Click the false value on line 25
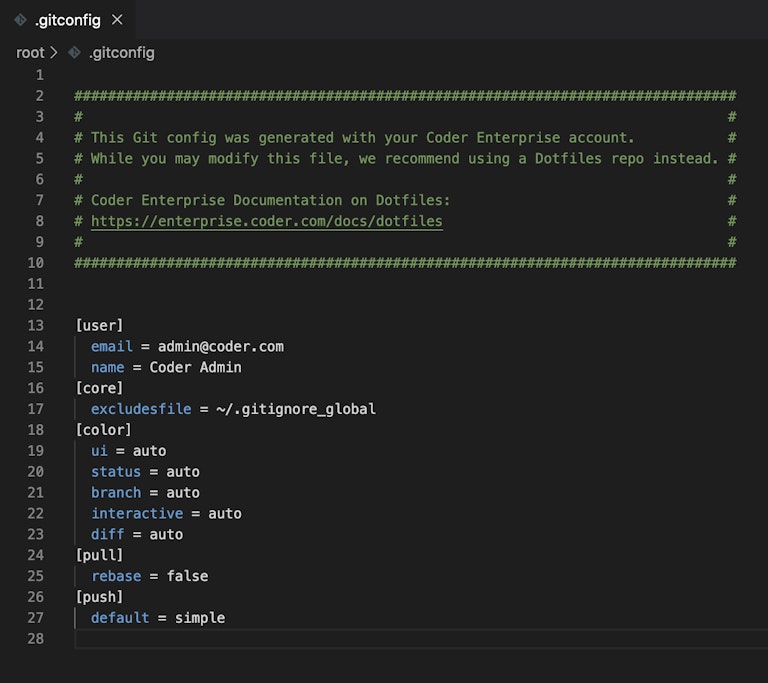The height and width of the screenshot is (683, 768). (x=187, y=576)
